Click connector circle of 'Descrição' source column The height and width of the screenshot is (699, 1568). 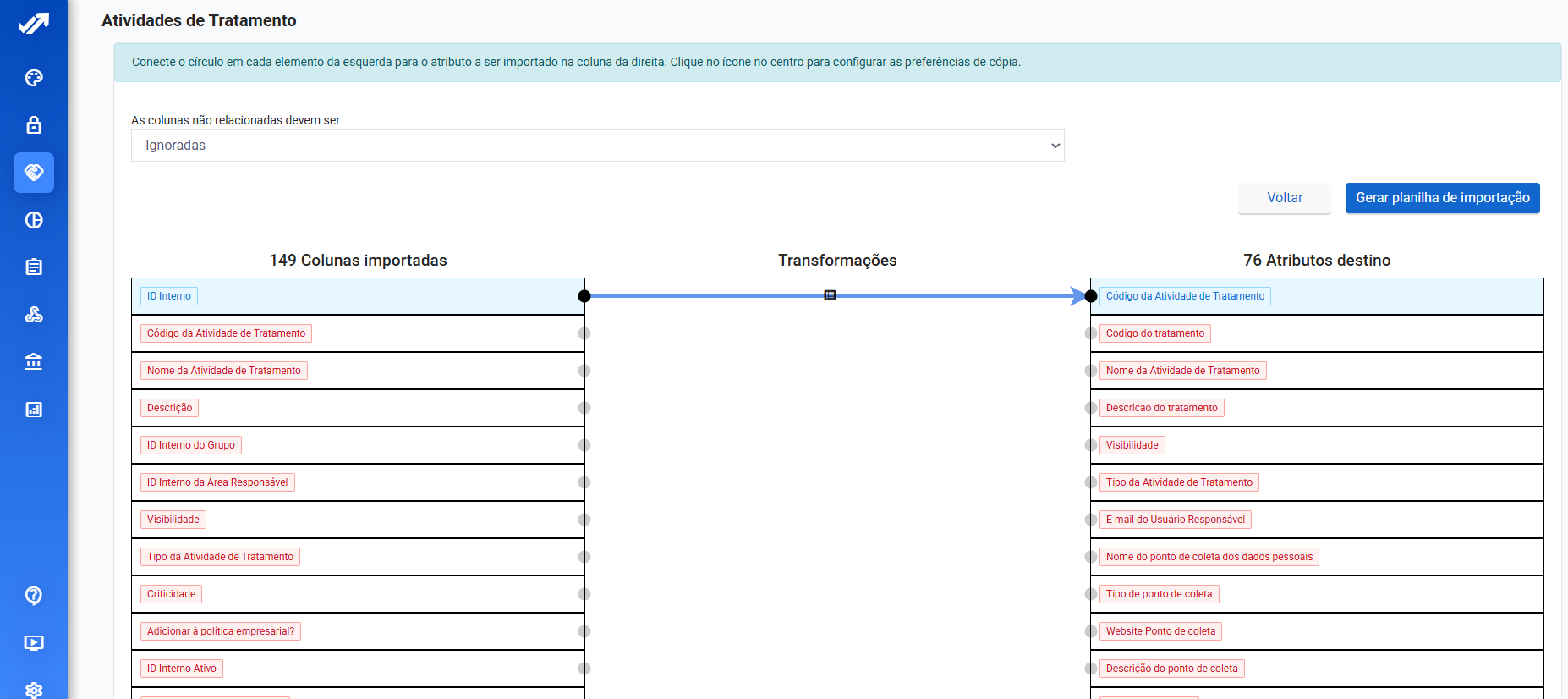coord(584,408)
